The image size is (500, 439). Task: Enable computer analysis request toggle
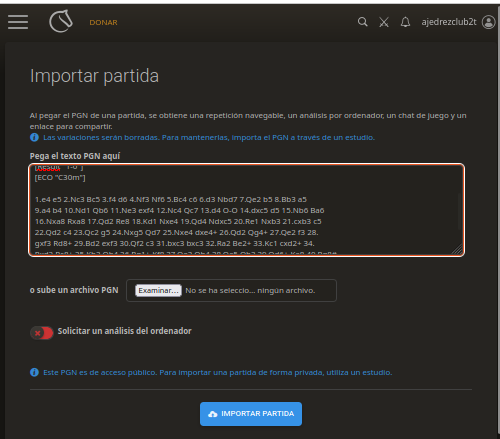click(42, 333)
